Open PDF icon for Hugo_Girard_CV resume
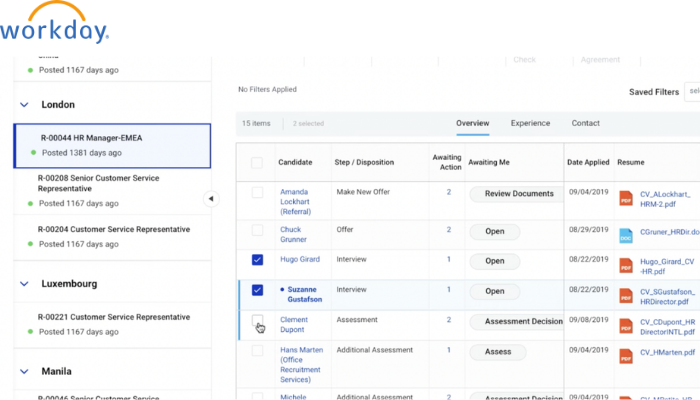700x400 pixels. [626, 266]
